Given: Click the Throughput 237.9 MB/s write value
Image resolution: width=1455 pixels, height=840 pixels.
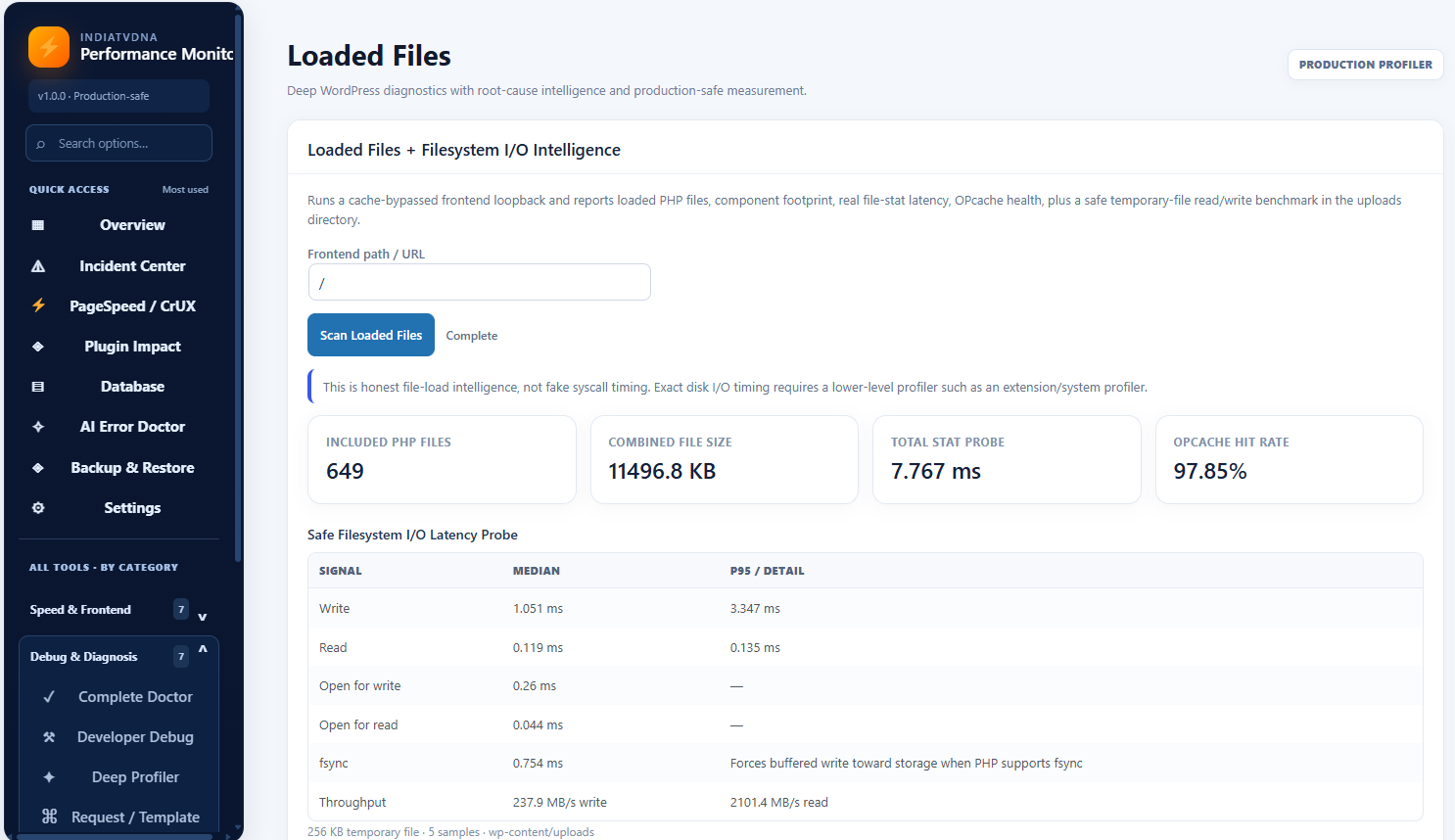Looking at the screenshot, I should [x=560, y=803].
